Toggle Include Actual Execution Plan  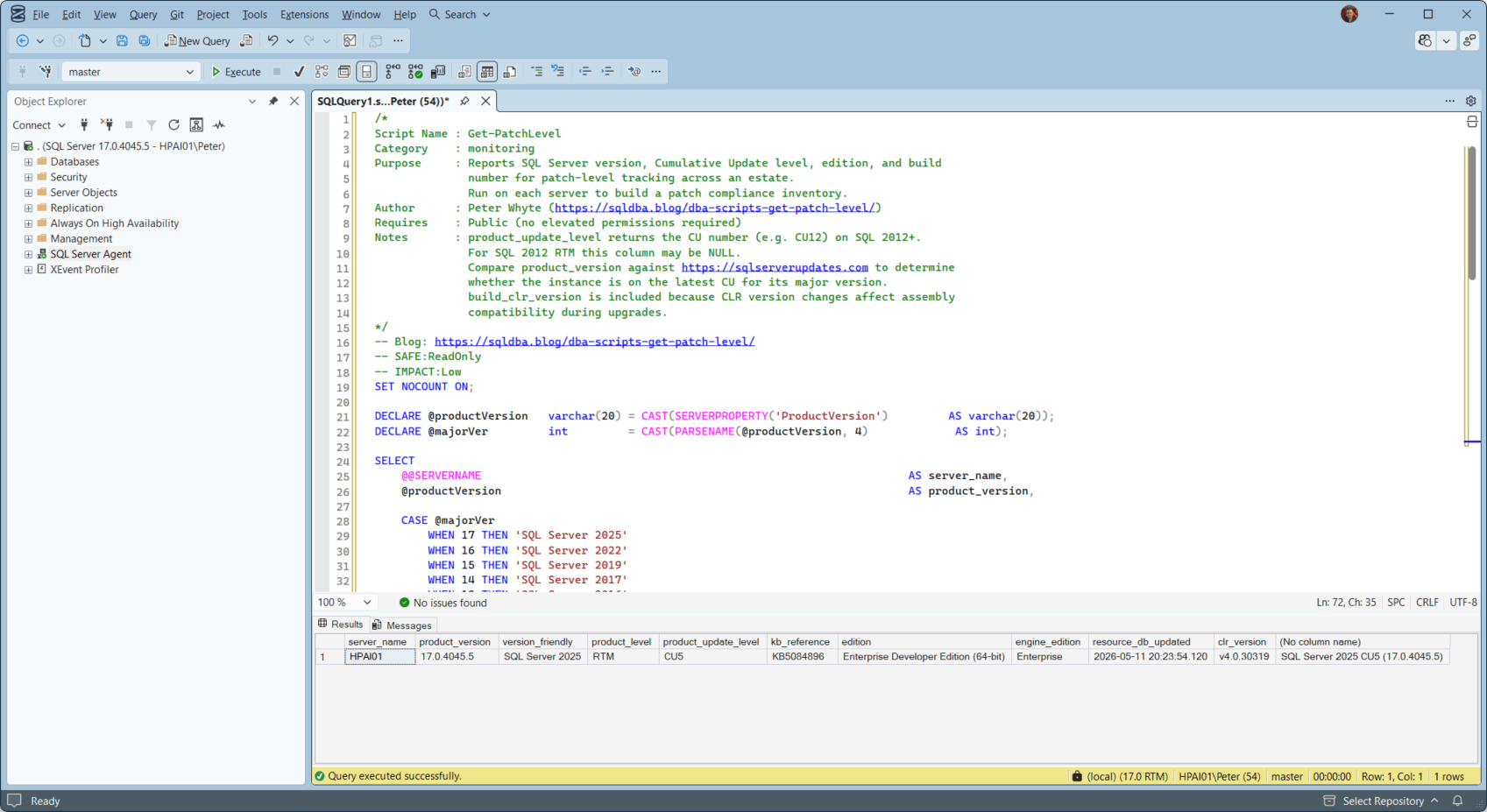(393, 72)
